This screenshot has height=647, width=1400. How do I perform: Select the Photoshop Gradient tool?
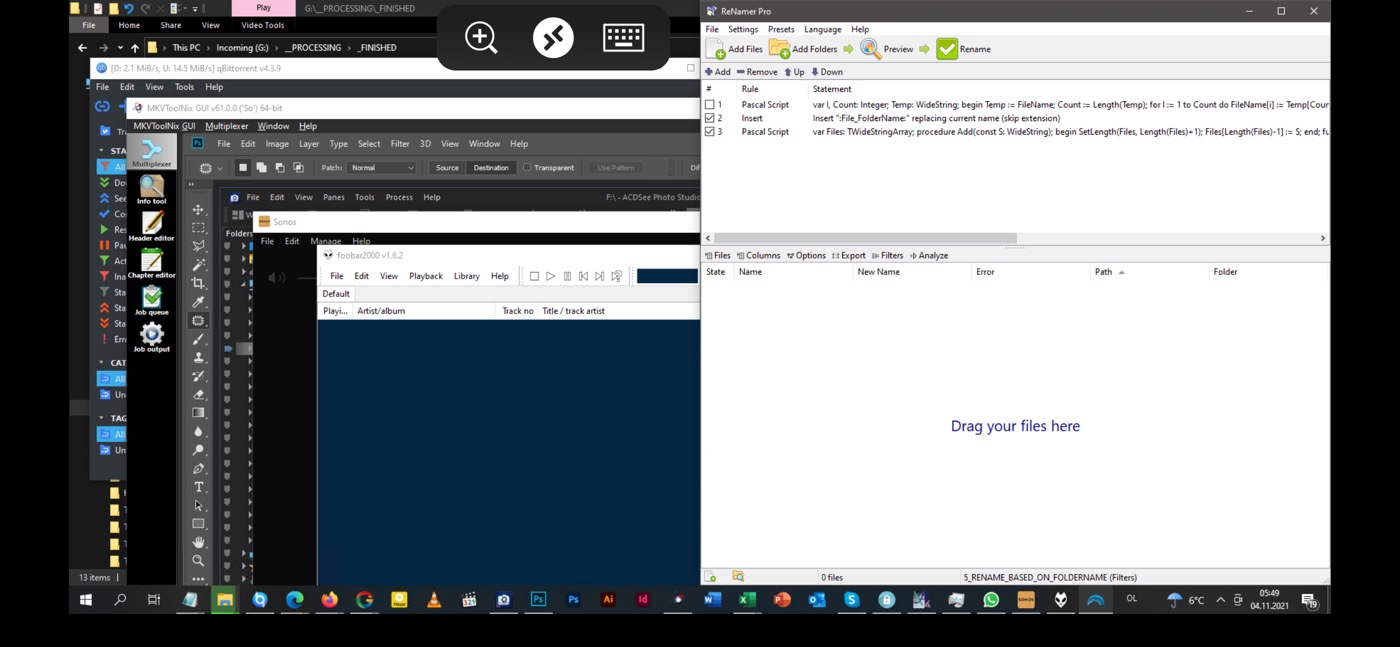click(x=198, y=413)
